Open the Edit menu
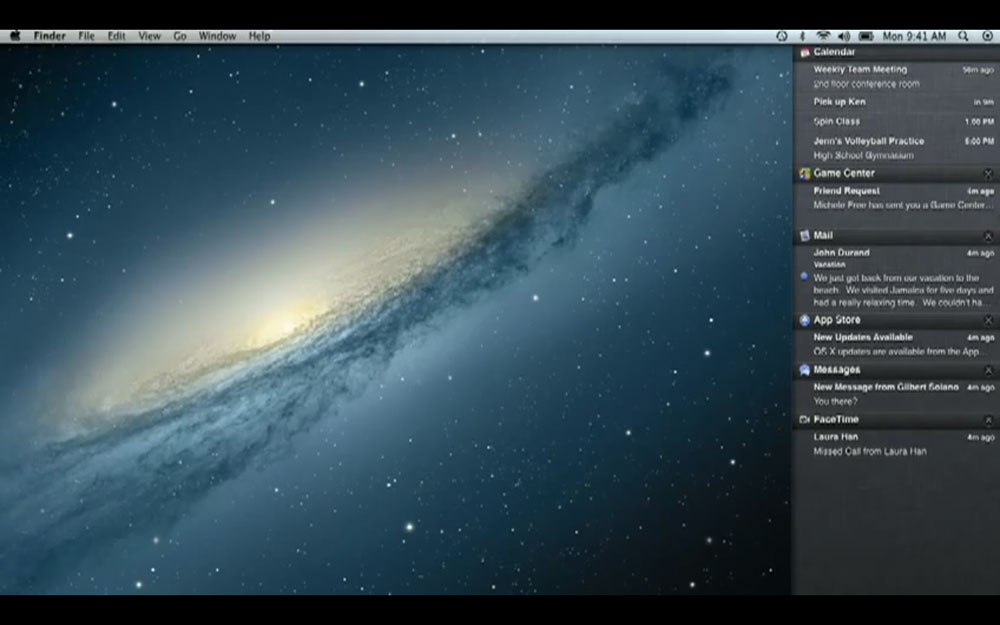 pos(117,36)
